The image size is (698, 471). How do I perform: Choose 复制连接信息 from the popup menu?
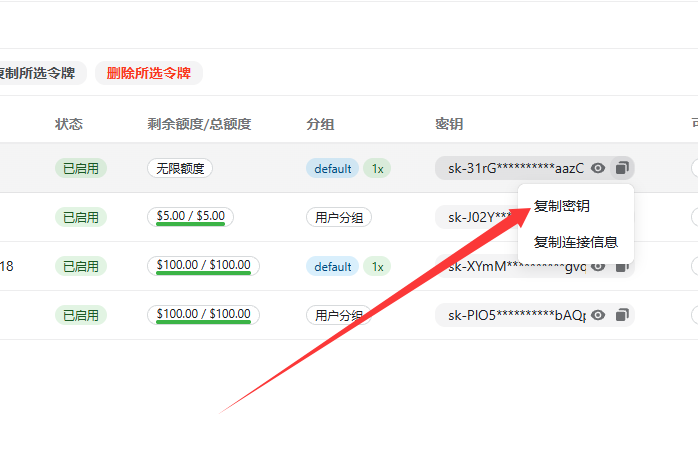tap(576, 242)
